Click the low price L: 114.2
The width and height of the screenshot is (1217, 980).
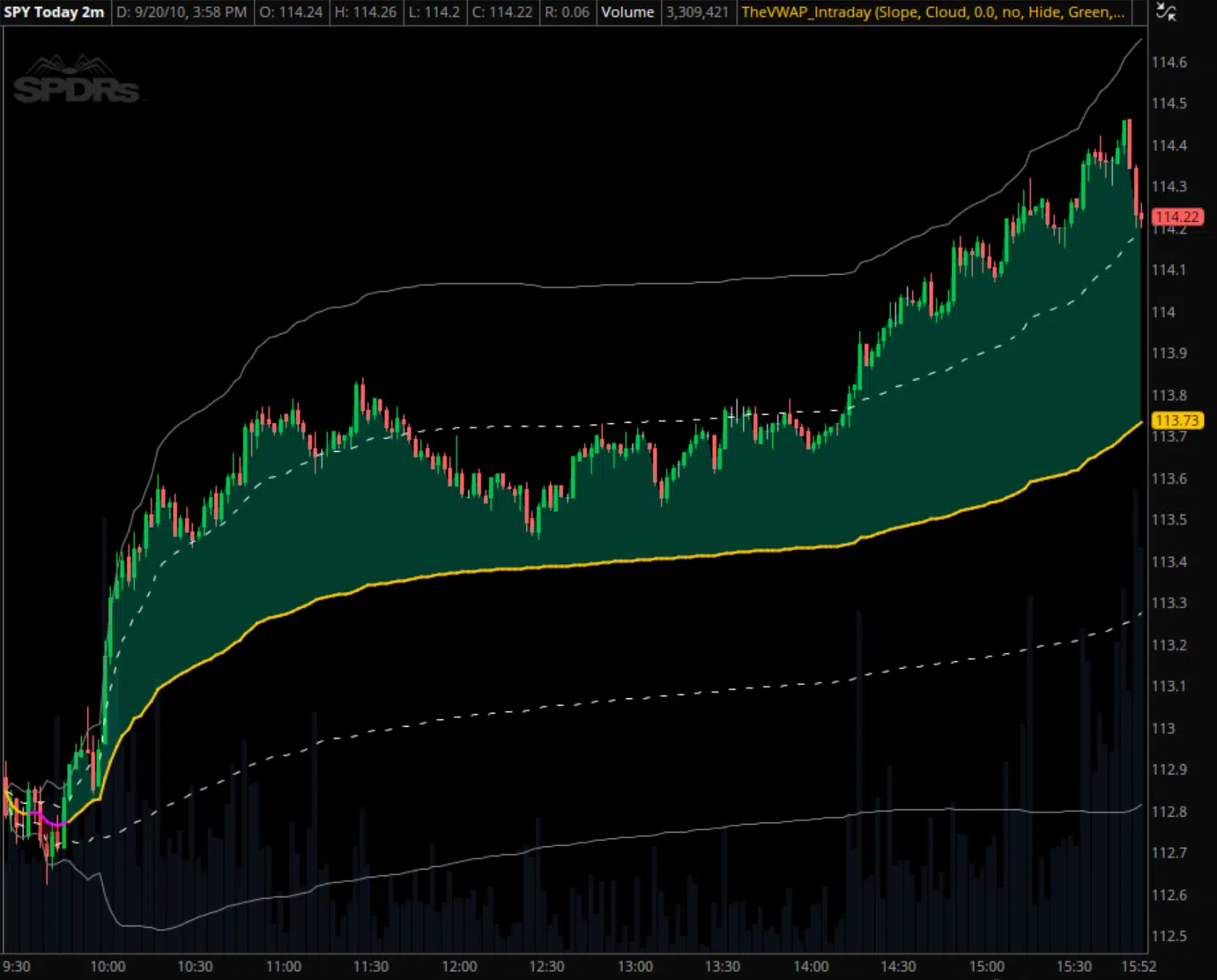[x=434, y=12]
